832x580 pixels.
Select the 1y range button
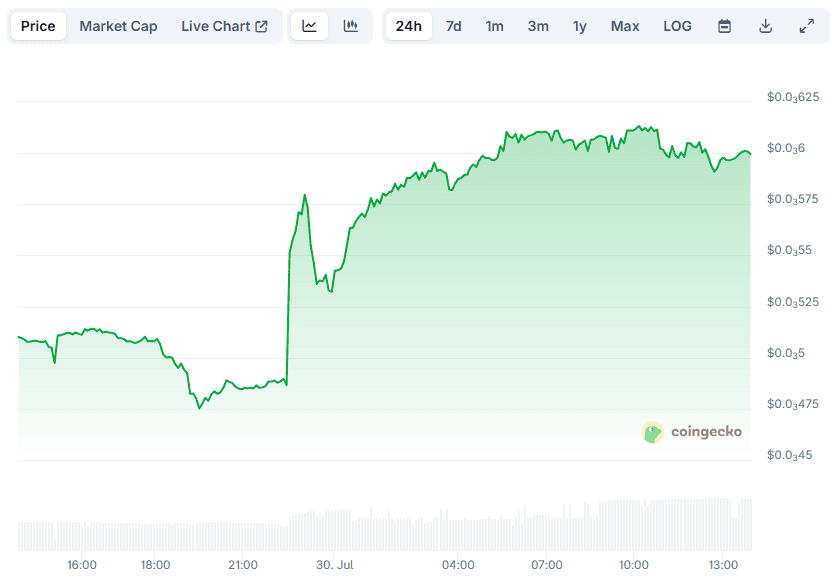580,26
